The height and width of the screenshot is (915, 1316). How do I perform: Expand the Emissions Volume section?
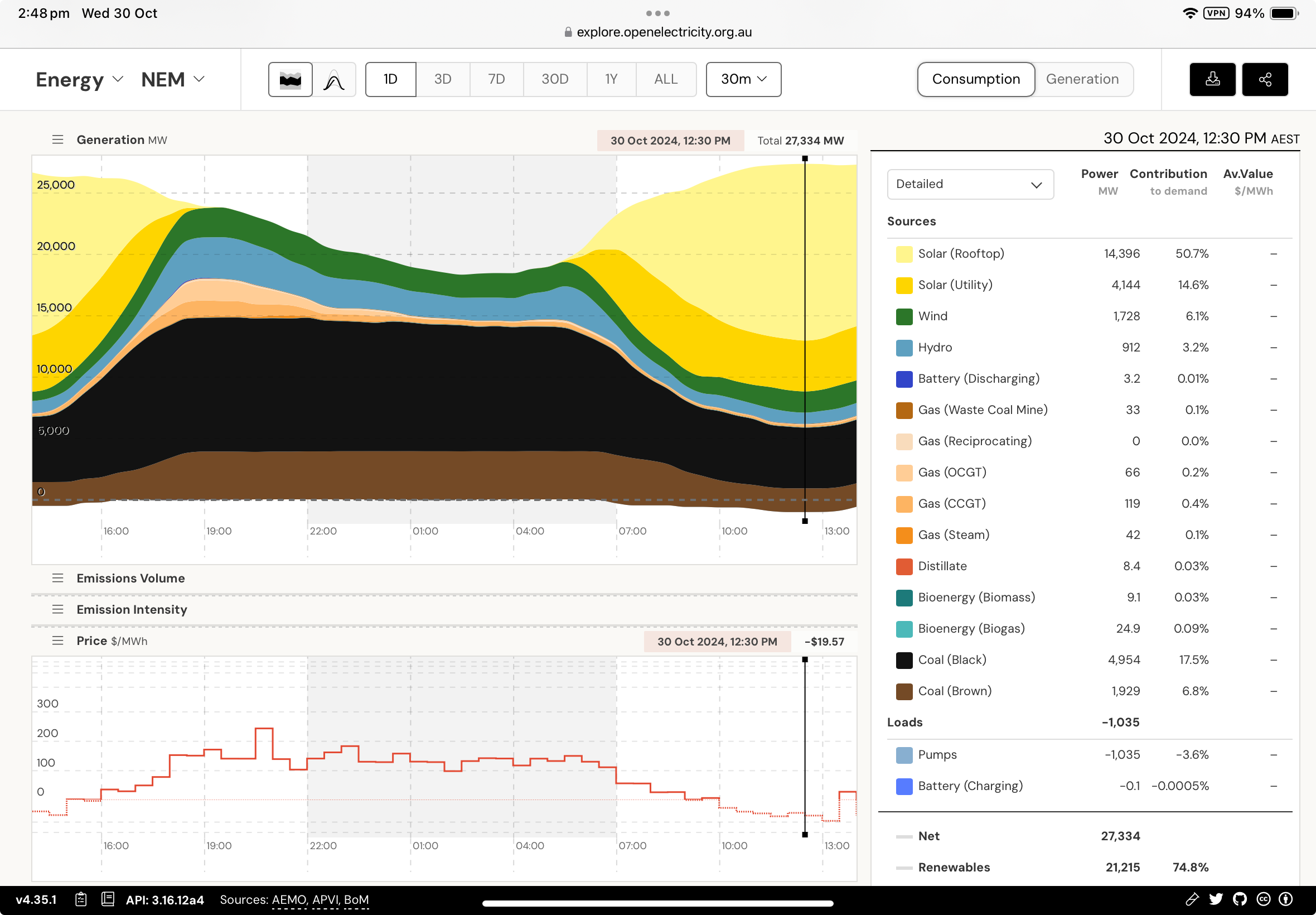(130, 578)
